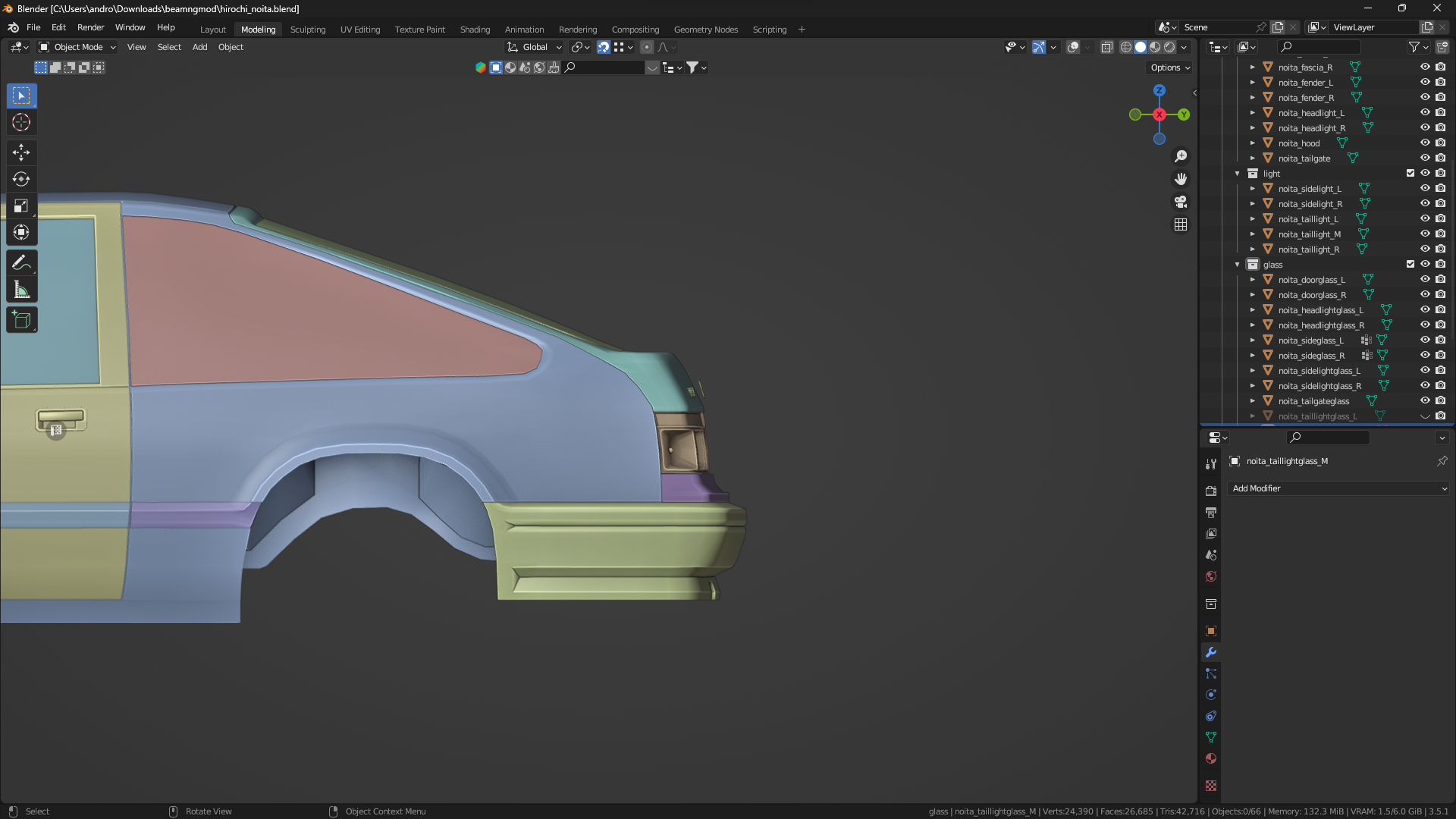Viewport: 1456px width, 819px height.
Task: Select the Rotate tool
Action: (21, 179)
